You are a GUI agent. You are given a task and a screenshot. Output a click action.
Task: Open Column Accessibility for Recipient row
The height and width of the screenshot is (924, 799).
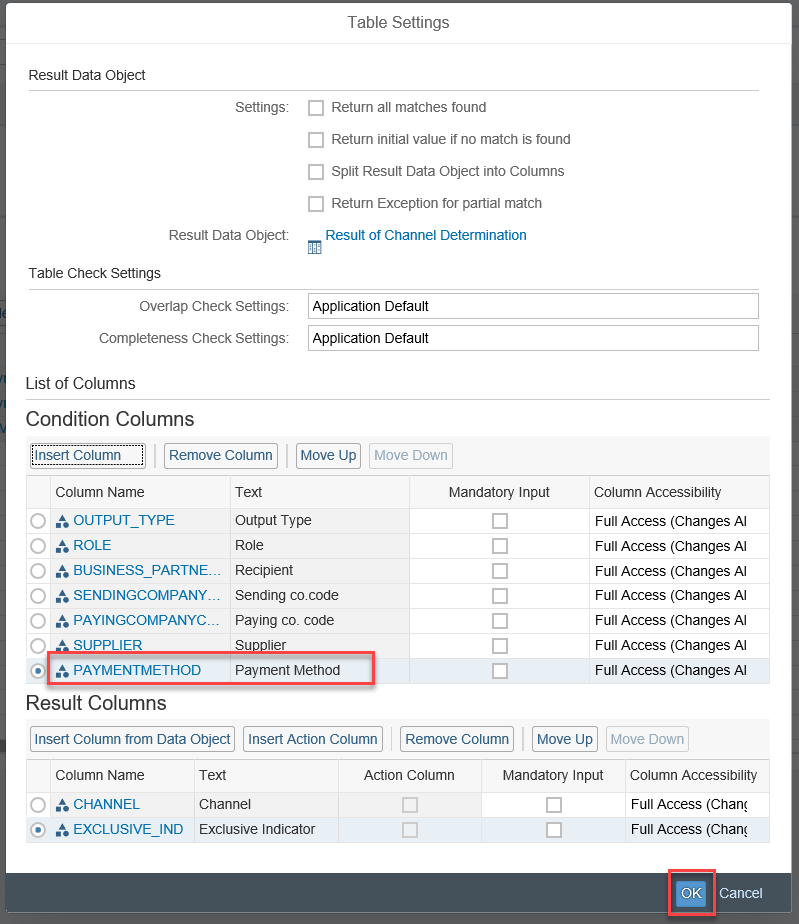click(x=679, y=571)
